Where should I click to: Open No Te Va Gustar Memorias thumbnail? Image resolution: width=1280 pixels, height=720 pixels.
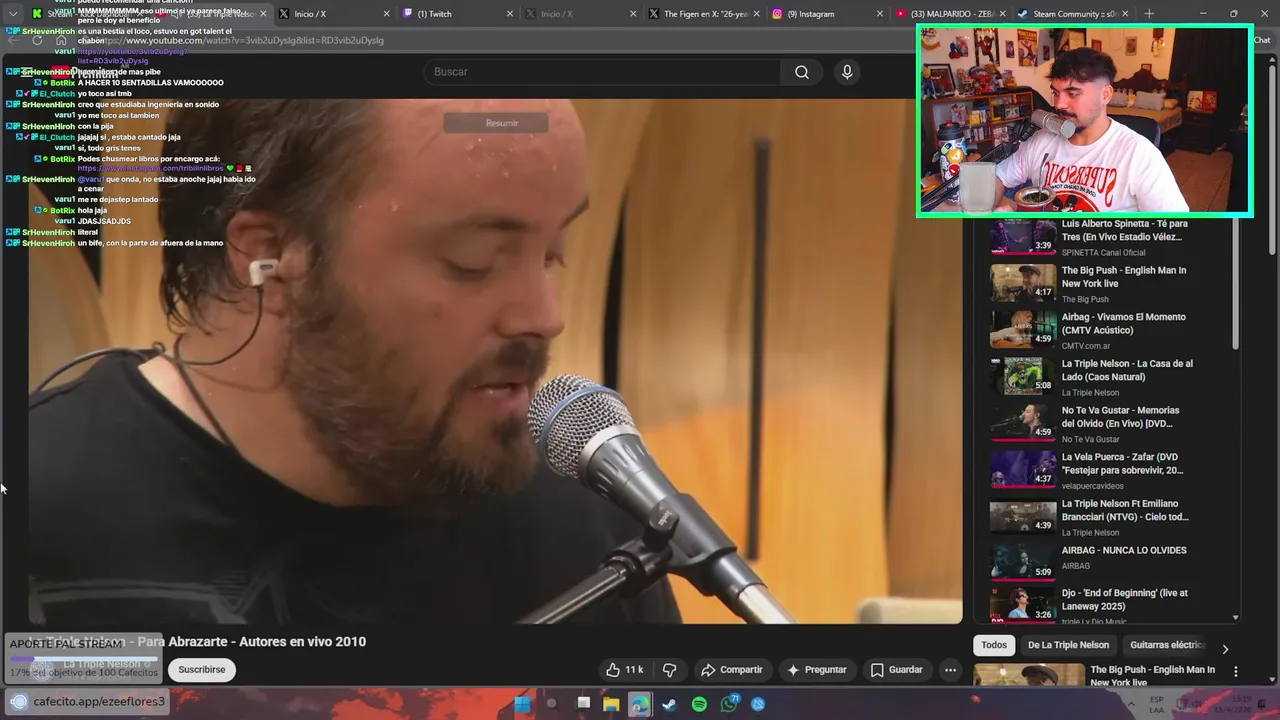pyautogui.click(x=1023, y=423)
